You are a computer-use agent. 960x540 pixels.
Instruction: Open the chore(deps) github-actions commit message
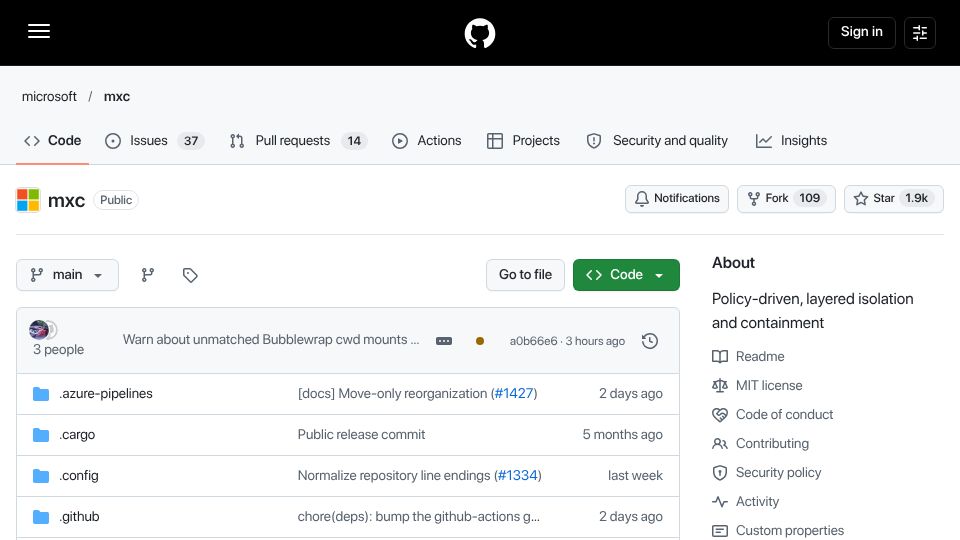(x=419, y=517)
